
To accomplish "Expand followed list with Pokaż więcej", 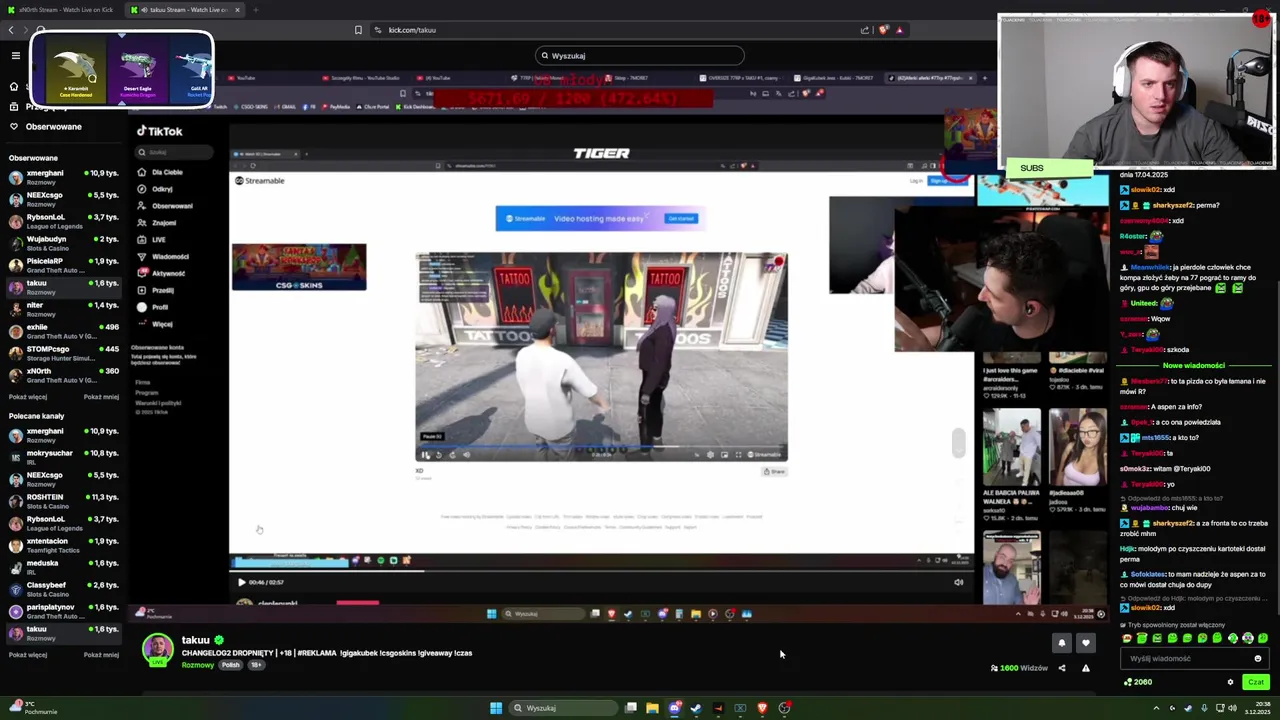I will pyautogui.click(x=28, y=397).
